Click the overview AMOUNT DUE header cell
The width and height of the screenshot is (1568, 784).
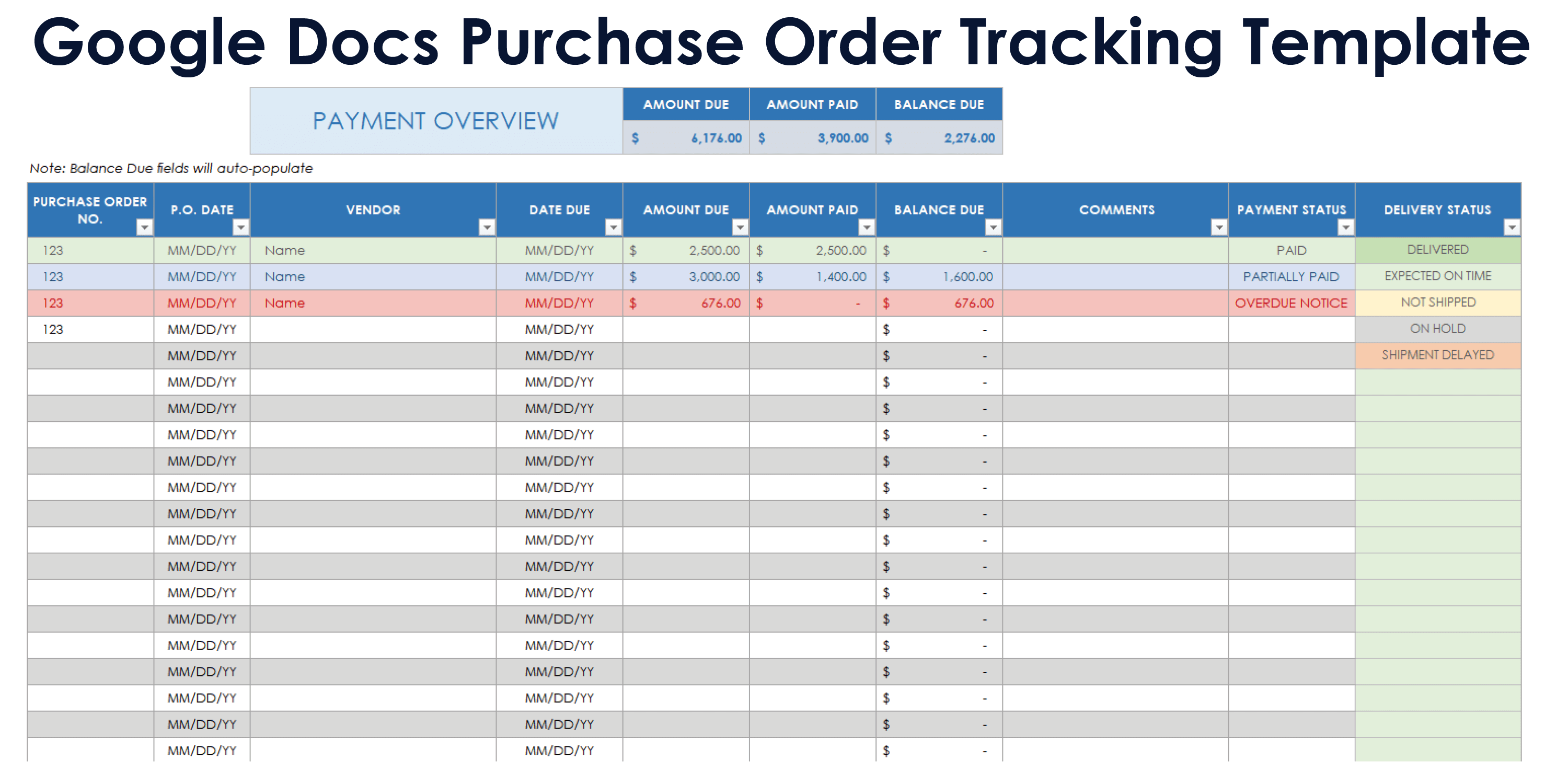(686, 104)
